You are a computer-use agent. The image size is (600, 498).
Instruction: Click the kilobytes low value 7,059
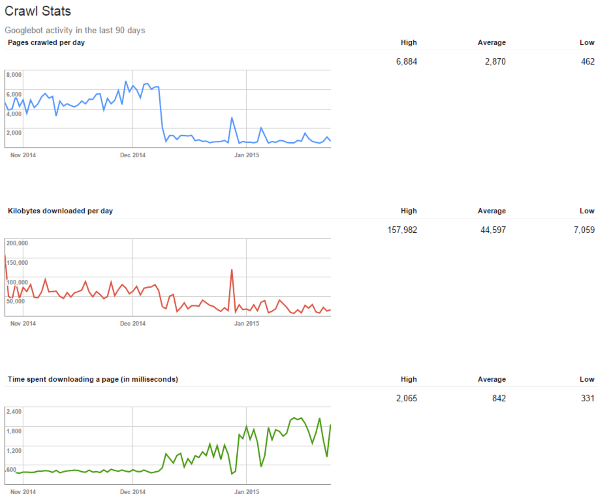(584, 230)
